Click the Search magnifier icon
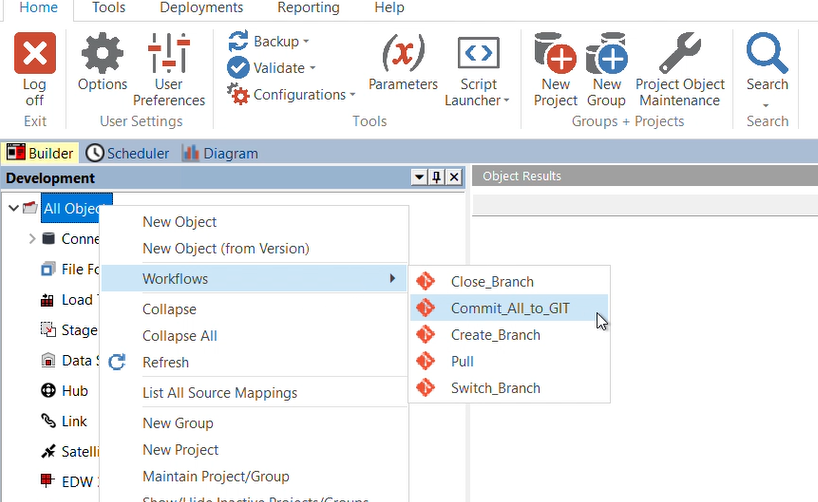This screenshot has height=502, width=818. point(767,53)
